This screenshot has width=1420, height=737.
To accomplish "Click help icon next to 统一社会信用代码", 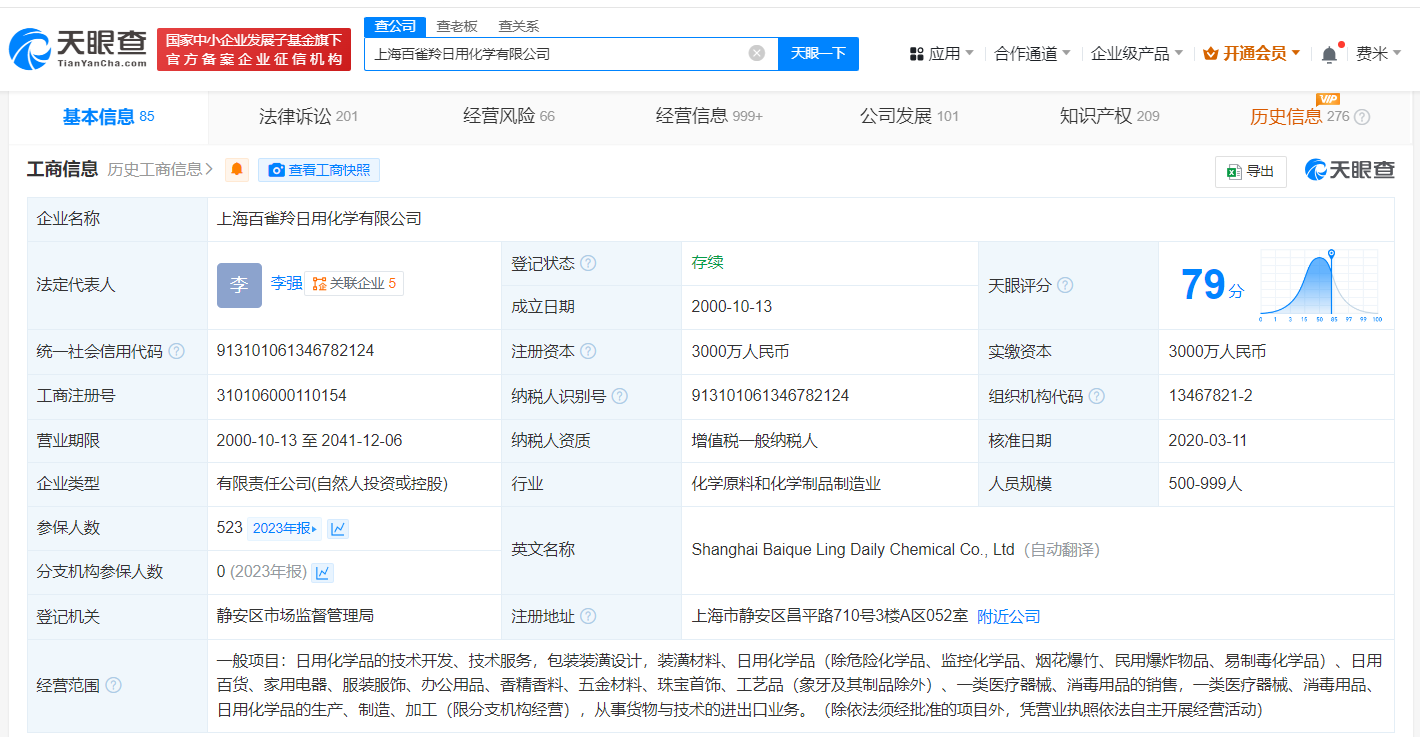I will click(177, 352).
